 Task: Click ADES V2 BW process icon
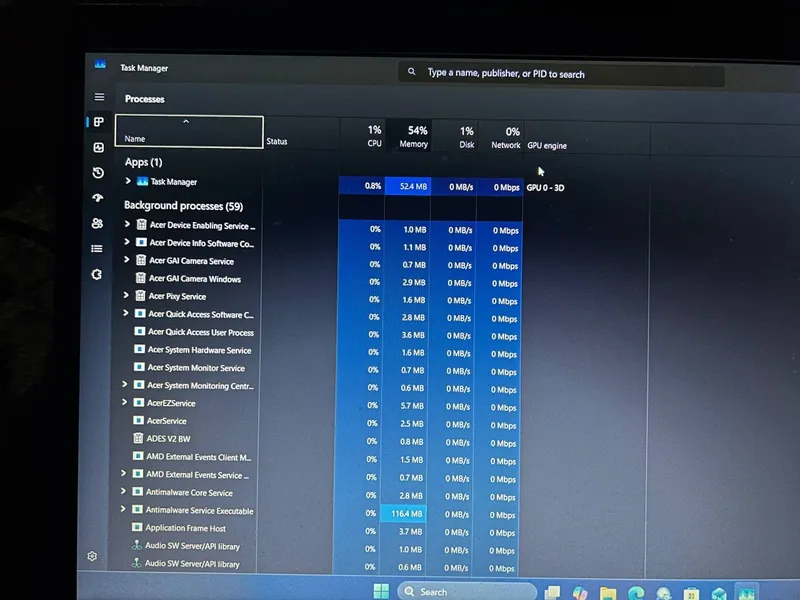[138, 438]
